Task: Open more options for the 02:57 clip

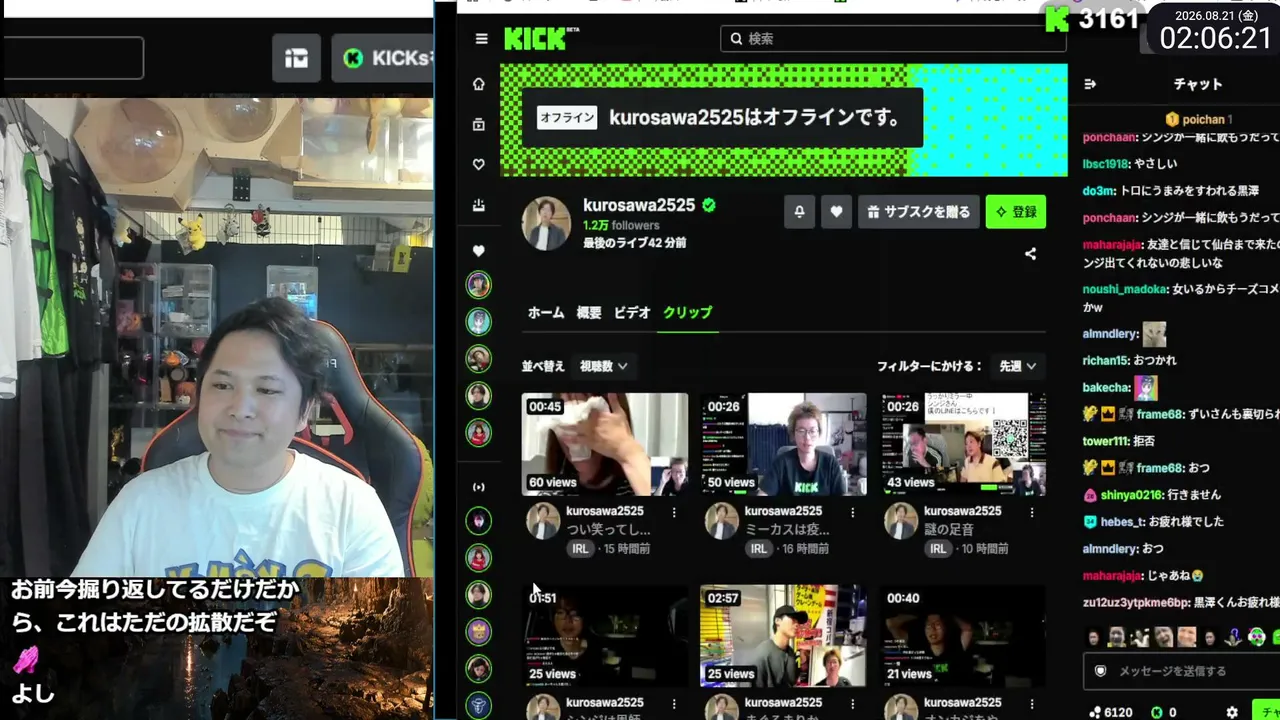Action: 853,704
